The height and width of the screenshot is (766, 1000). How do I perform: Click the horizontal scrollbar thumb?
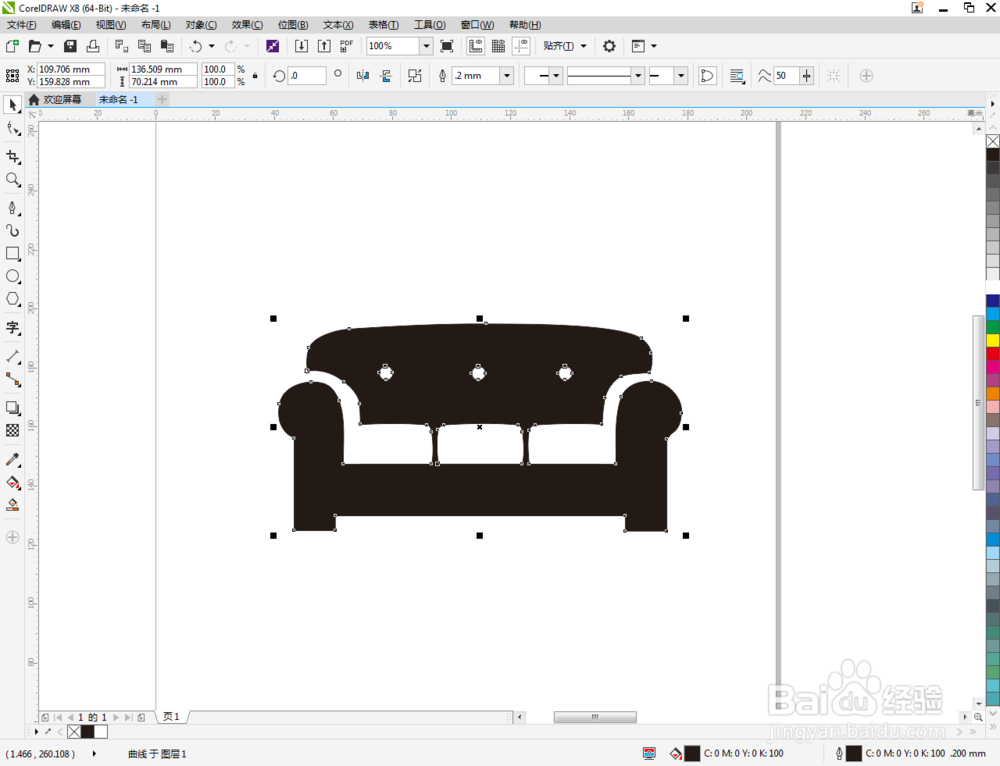pyautogui.click(x=595, y=717)
